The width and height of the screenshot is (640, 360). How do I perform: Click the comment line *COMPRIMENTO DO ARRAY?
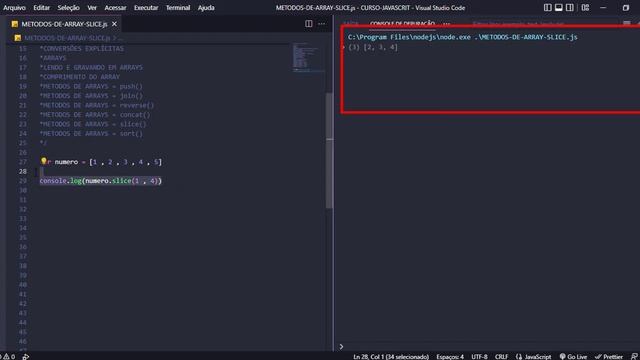coord(80,77)
